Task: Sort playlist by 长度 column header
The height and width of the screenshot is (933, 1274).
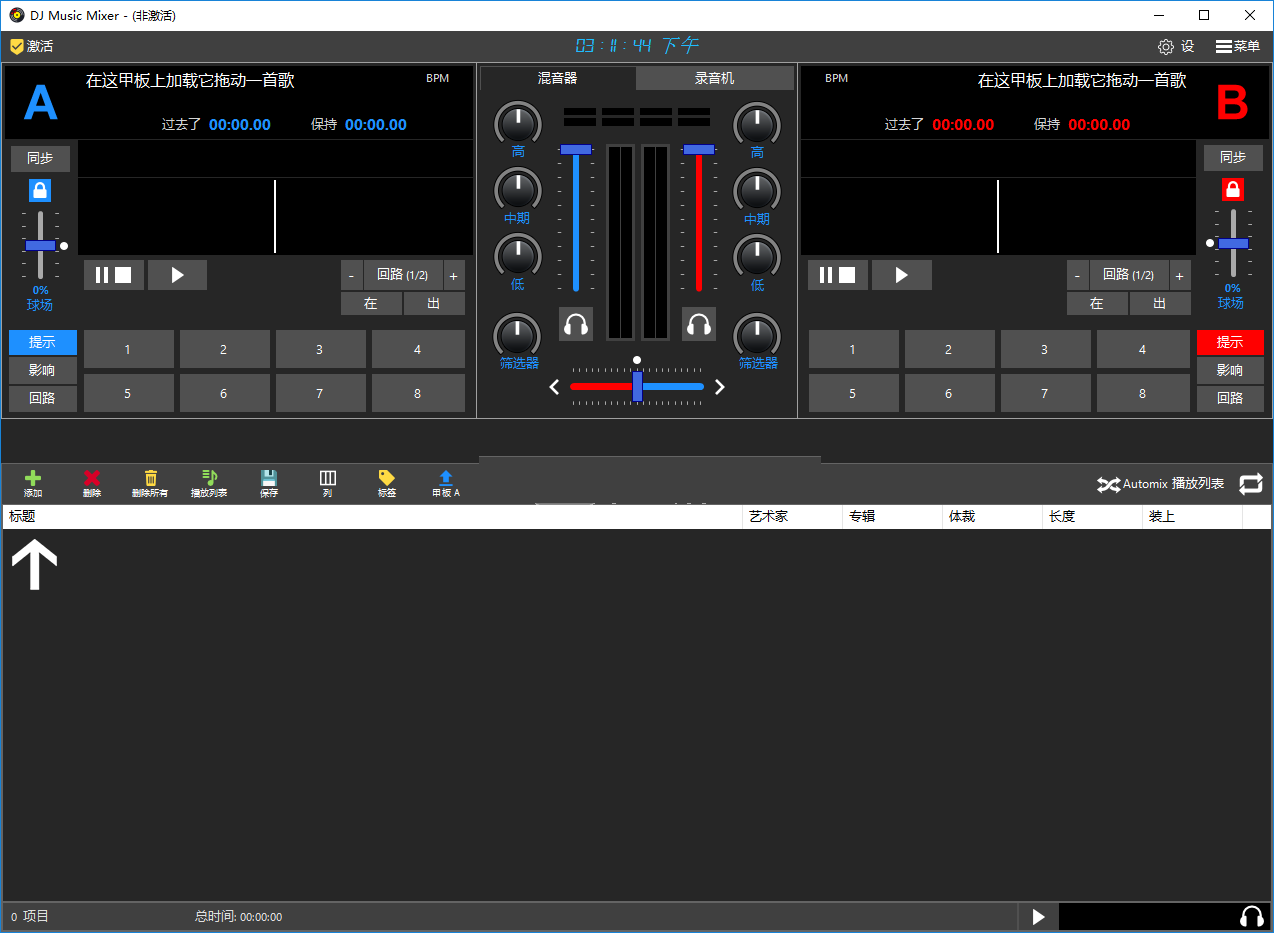Action: point(1093,517)
